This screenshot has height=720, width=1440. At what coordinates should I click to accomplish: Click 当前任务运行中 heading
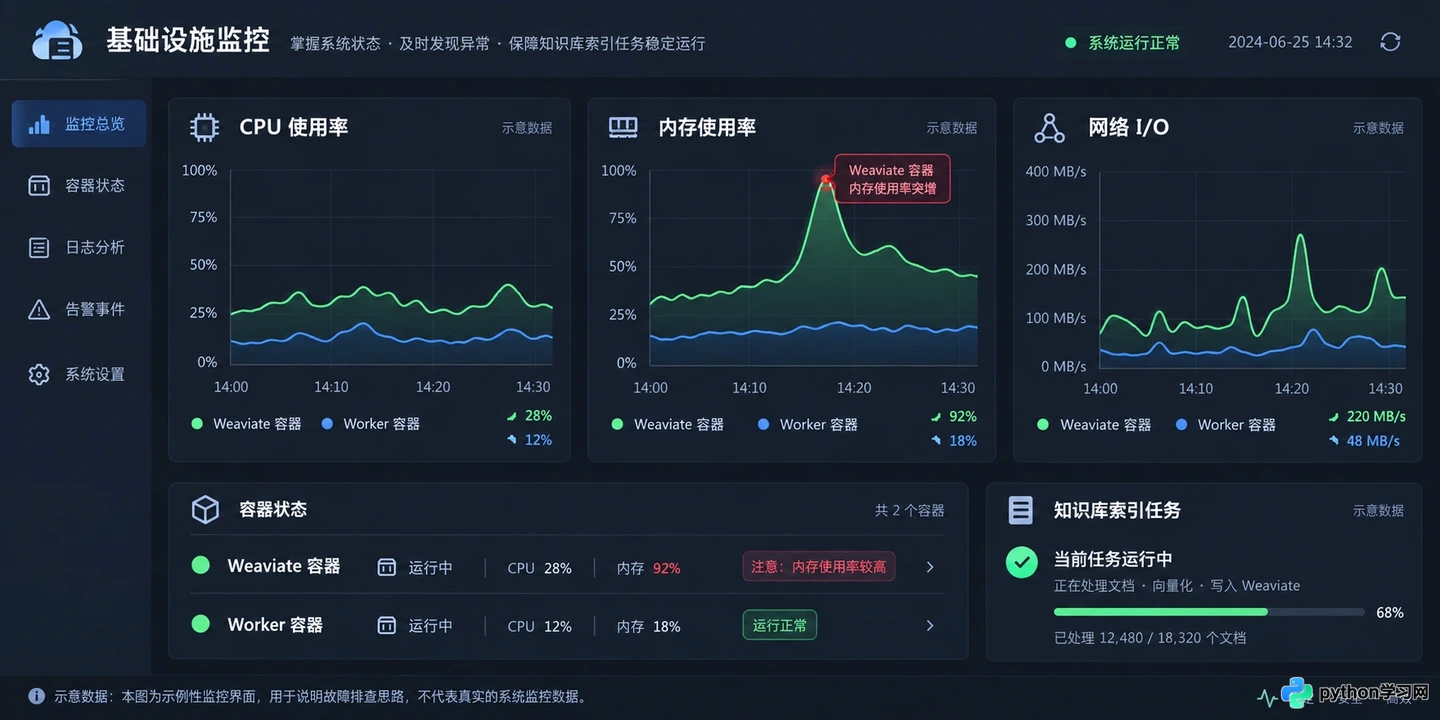(1113, 559)
